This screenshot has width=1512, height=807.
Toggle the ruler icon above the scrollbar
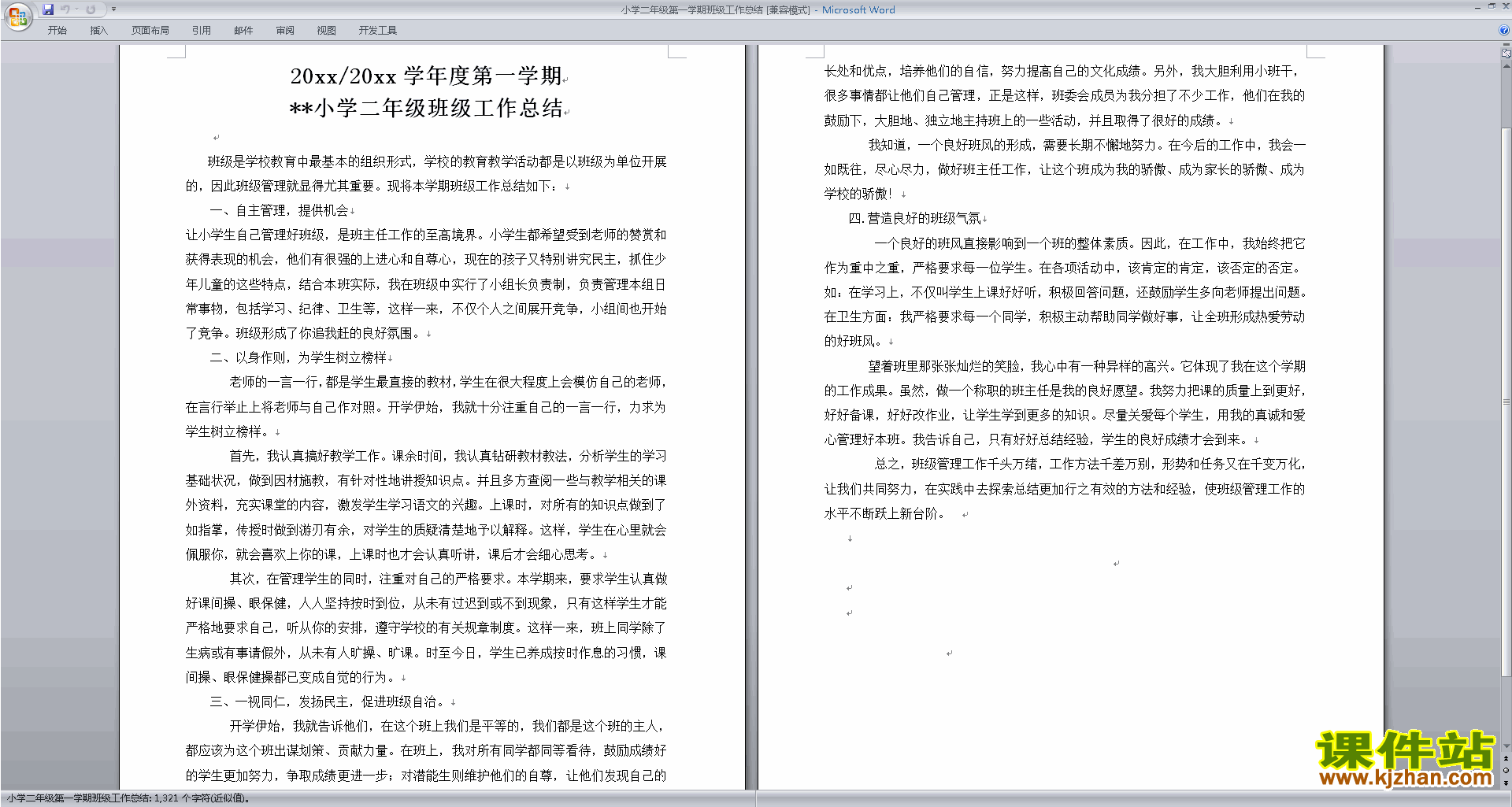(x=1506, y=54)
